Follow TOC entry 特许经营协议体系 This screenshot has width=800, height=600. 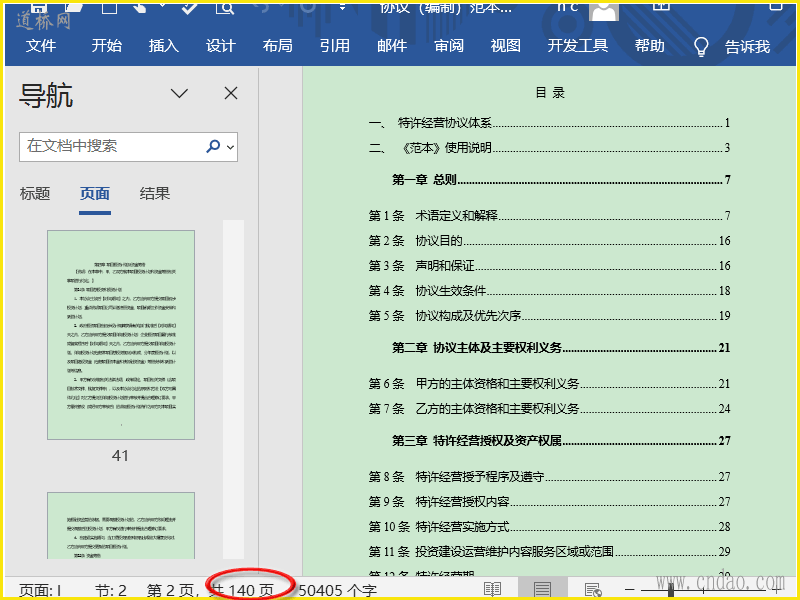549,123
